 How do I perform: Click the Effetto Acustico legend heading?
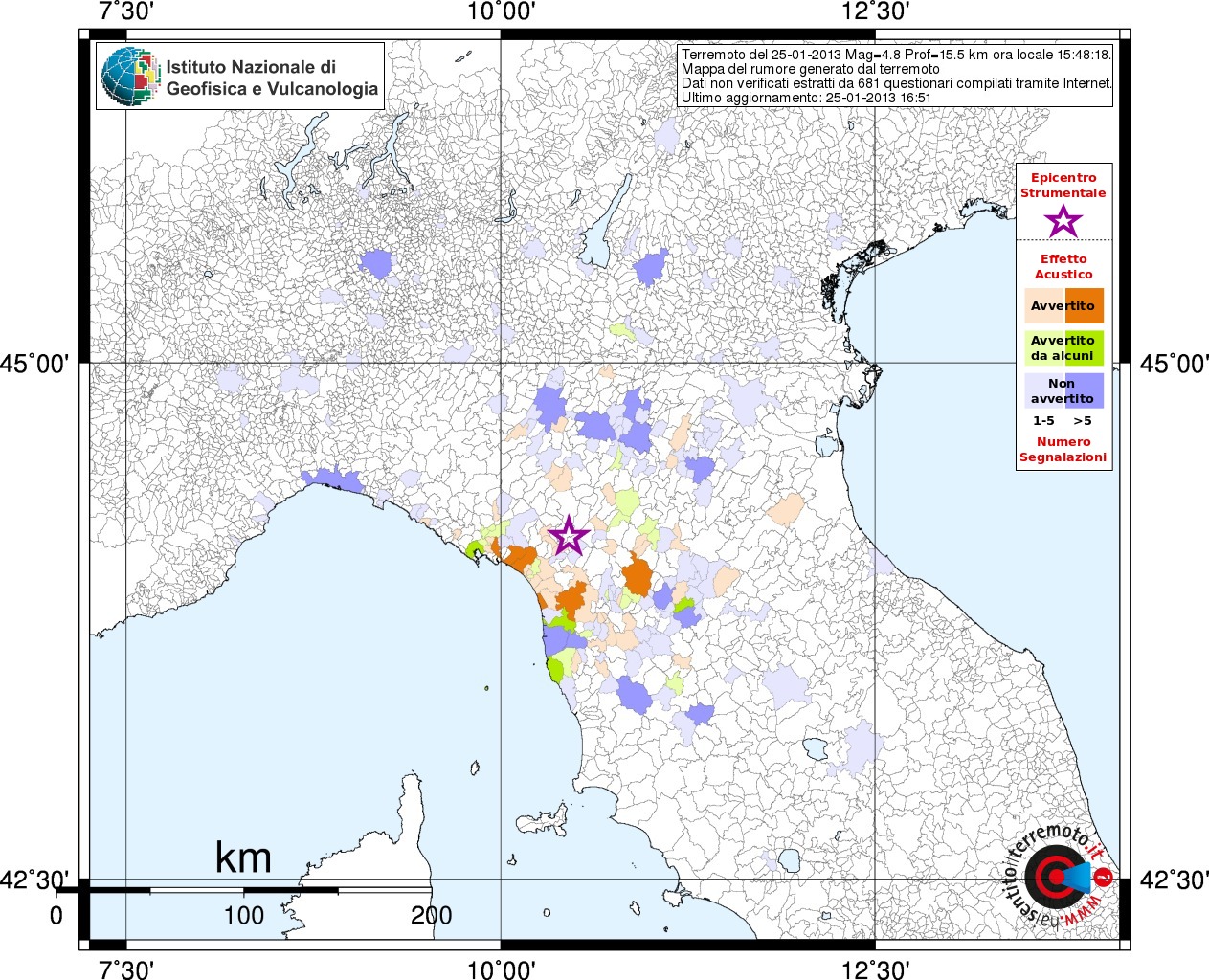1063,266
